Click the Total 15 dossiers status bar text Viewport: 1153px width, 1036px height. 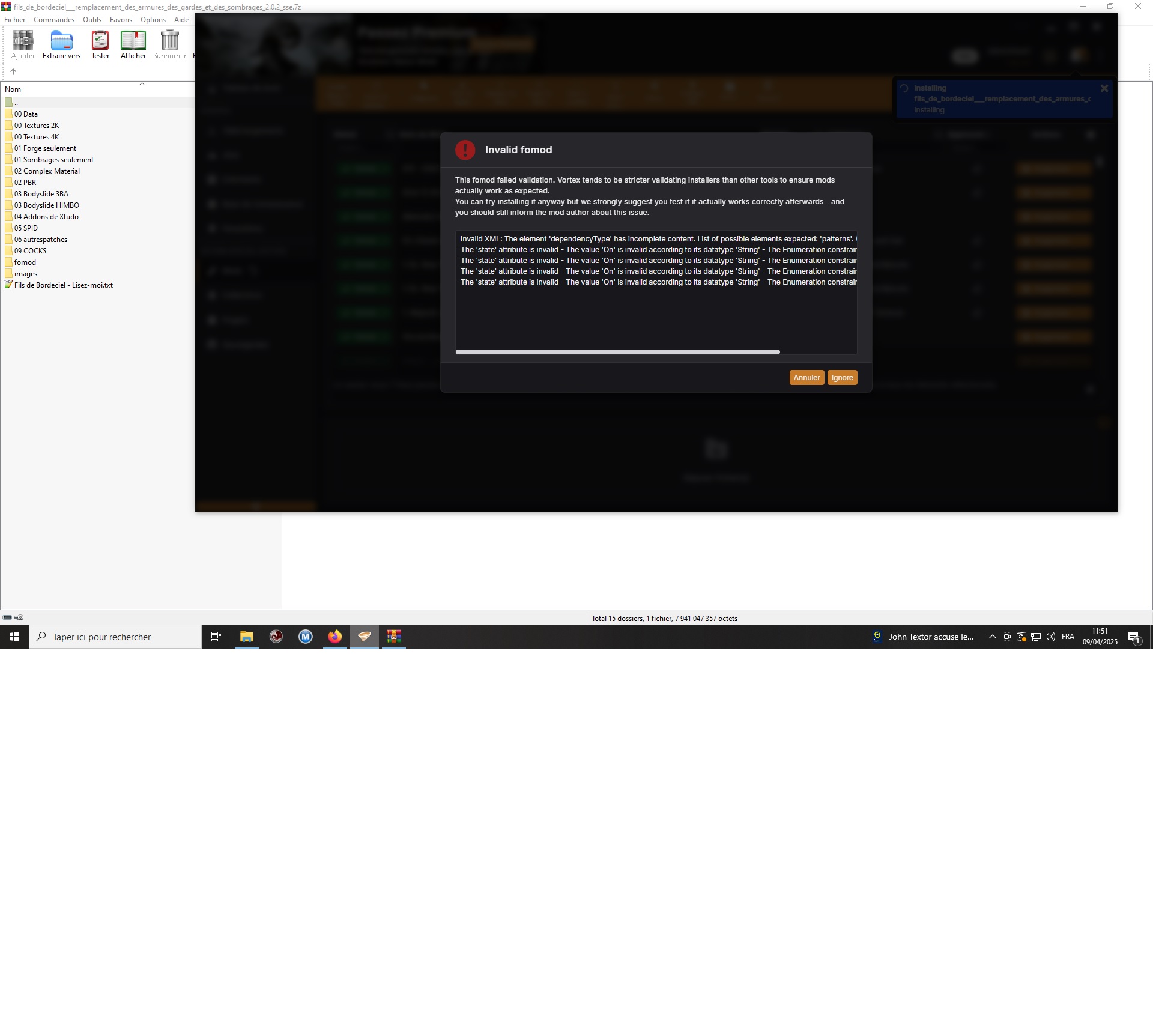pyautogui.click(x=664, y=619)
